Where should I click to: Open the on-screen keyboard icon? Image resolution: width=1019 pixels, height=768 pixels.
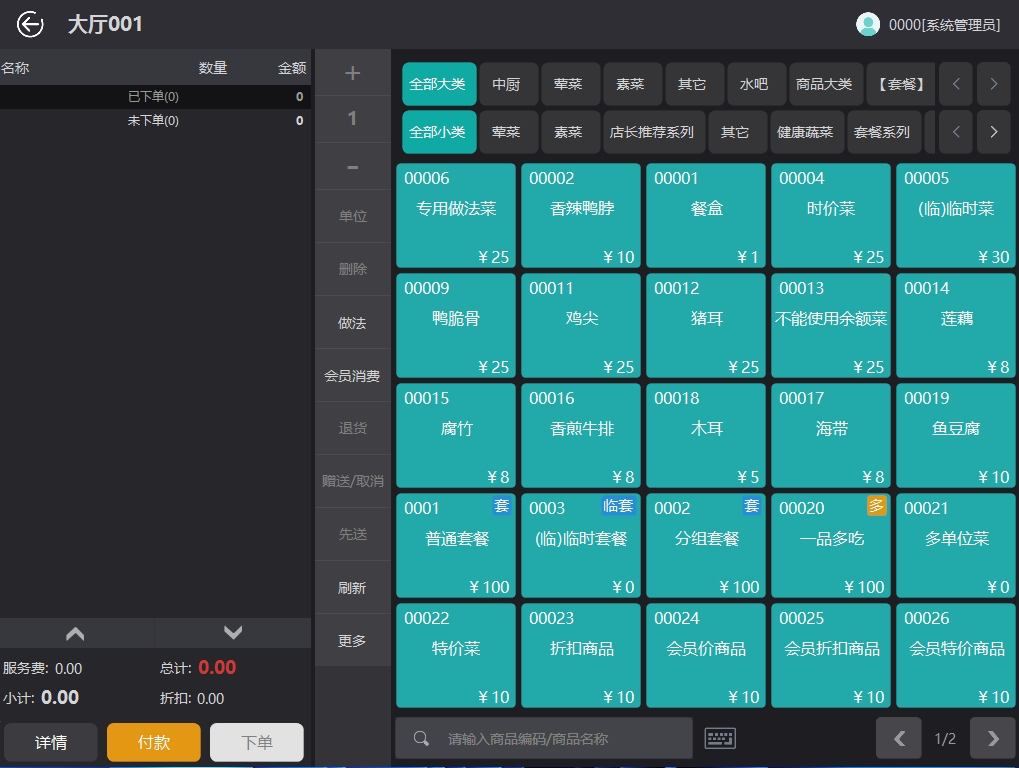tap(720, 739)
